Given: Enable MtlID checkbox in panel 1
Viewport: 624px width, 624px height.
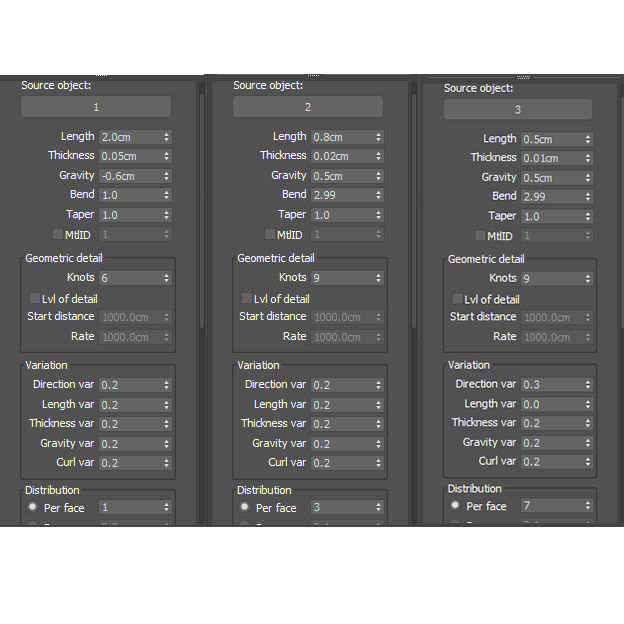Looking at the screenshot, I should pyautogui.click(x=58, y=234).
